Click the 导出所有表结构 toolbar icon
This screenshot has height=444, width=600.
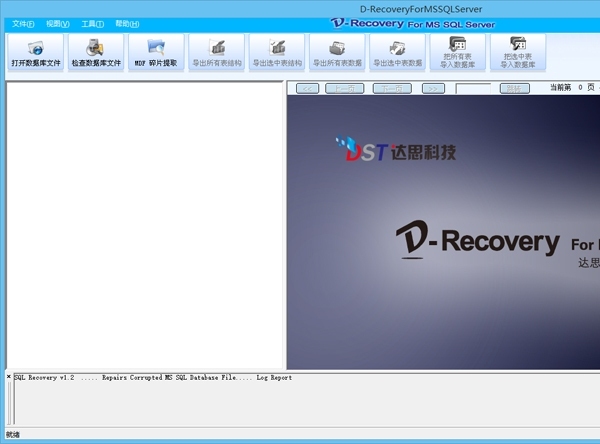(x=217, y=52)
